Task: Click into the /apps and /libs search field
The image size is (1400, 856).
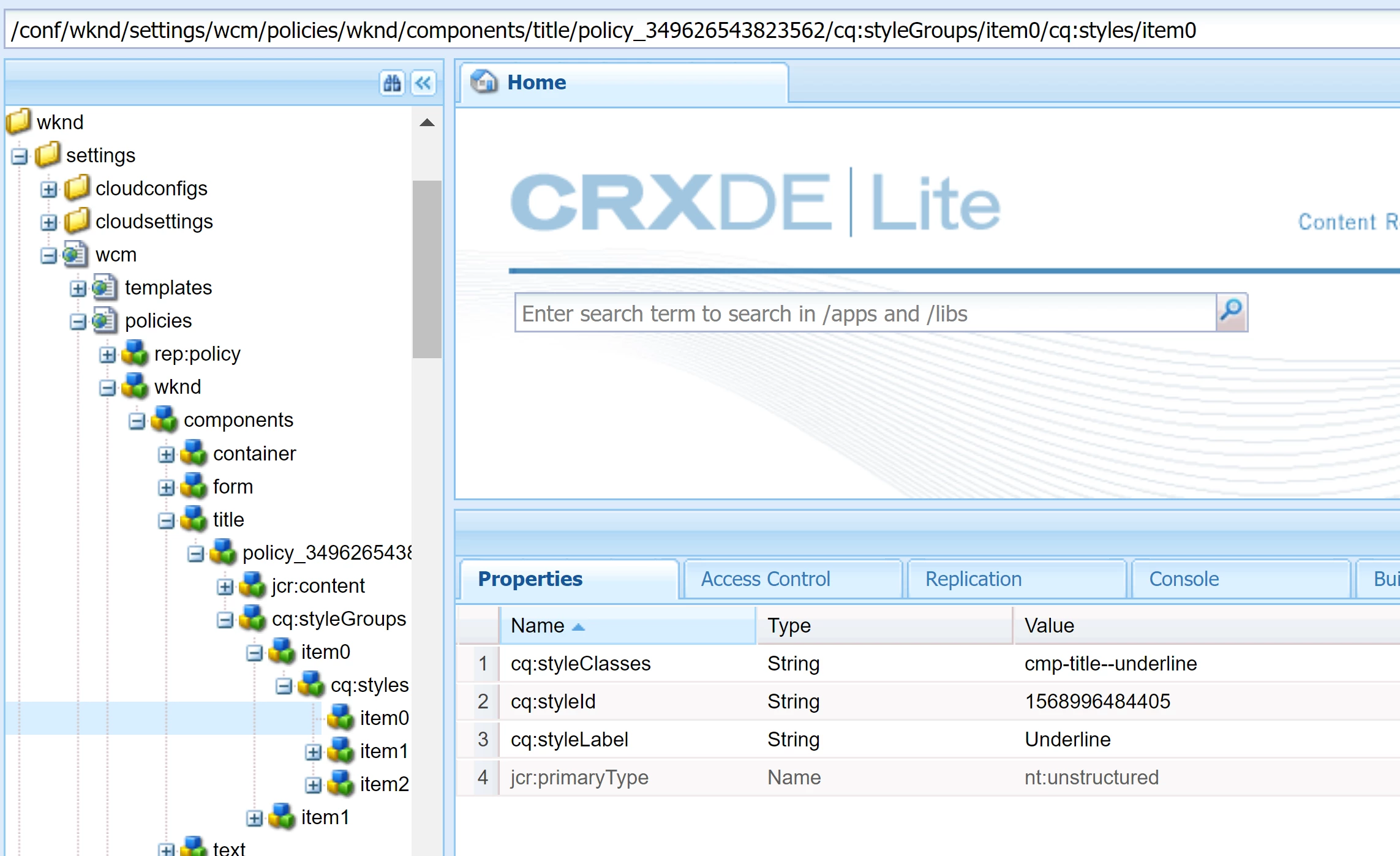Action: pyautogui.click(x=864, y=313)
